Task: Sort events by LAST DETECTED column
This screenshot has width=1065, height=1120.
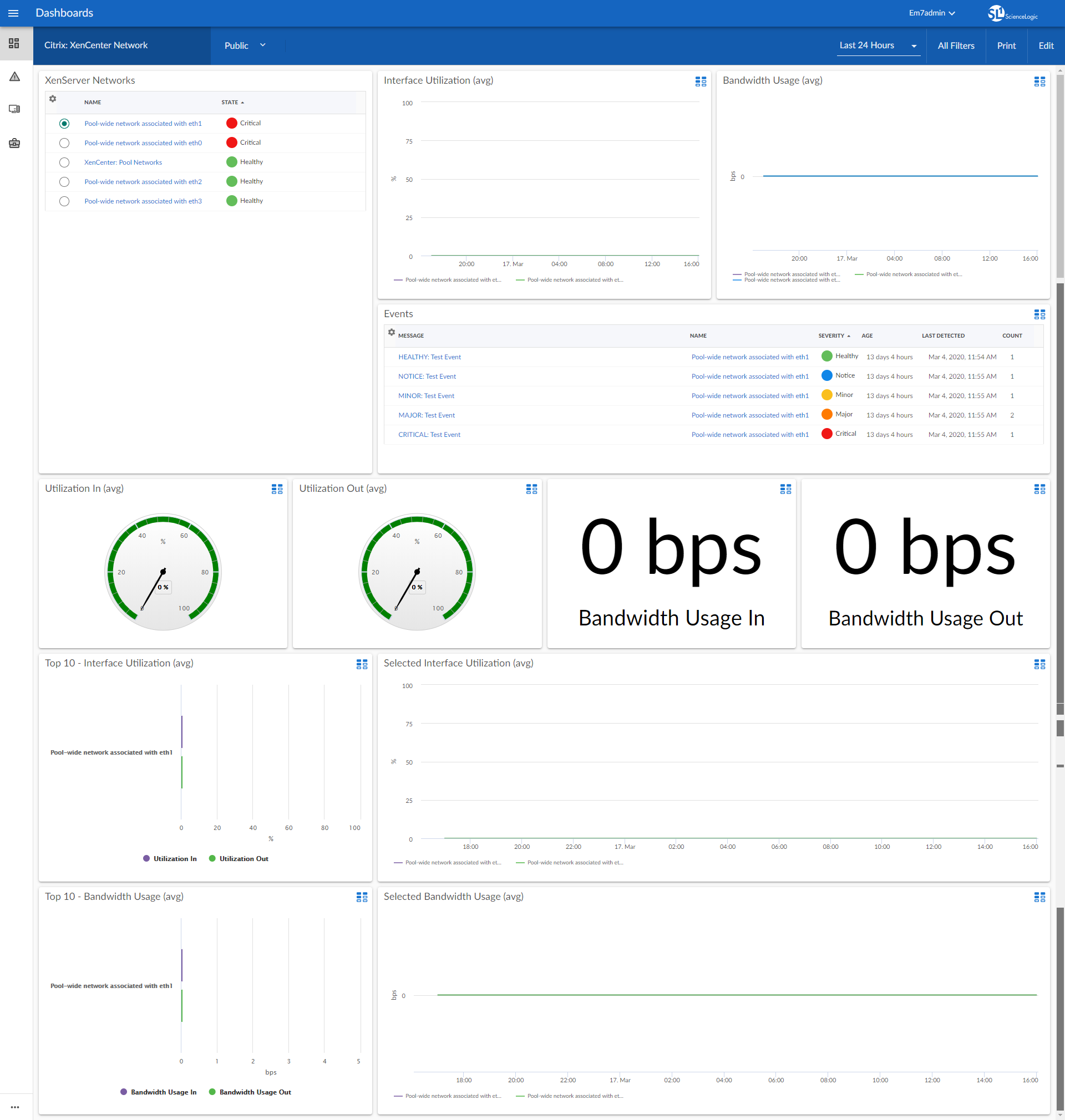Action: (943, 335)
